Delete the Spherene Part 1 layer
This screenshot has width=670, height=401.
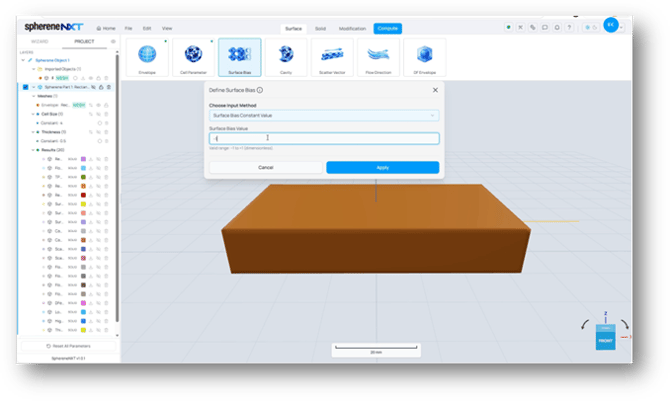click(109, 87)
